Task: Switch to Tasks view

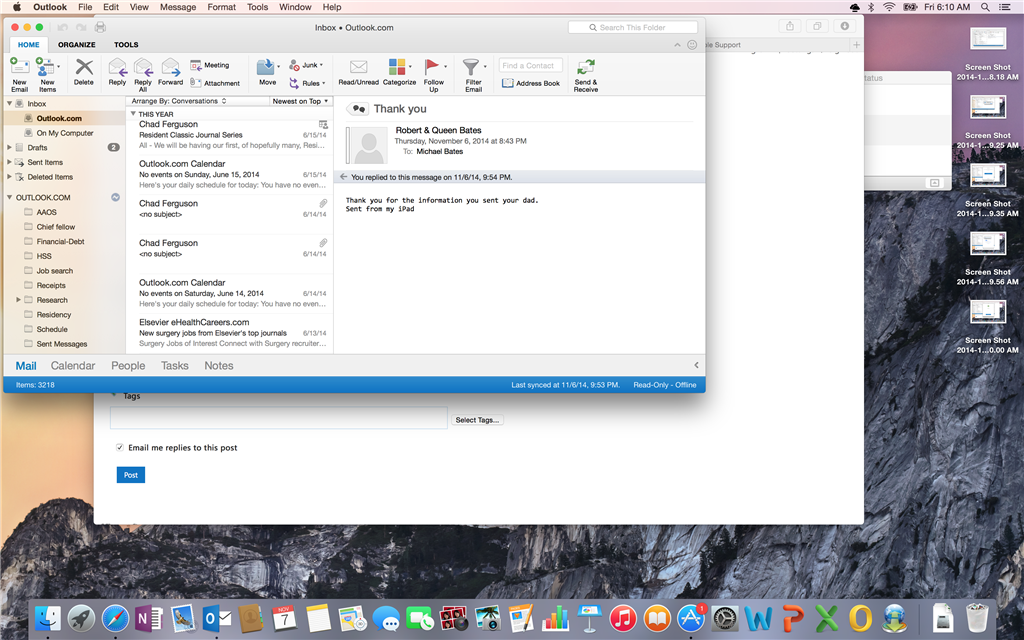Action: coord(174,366)
